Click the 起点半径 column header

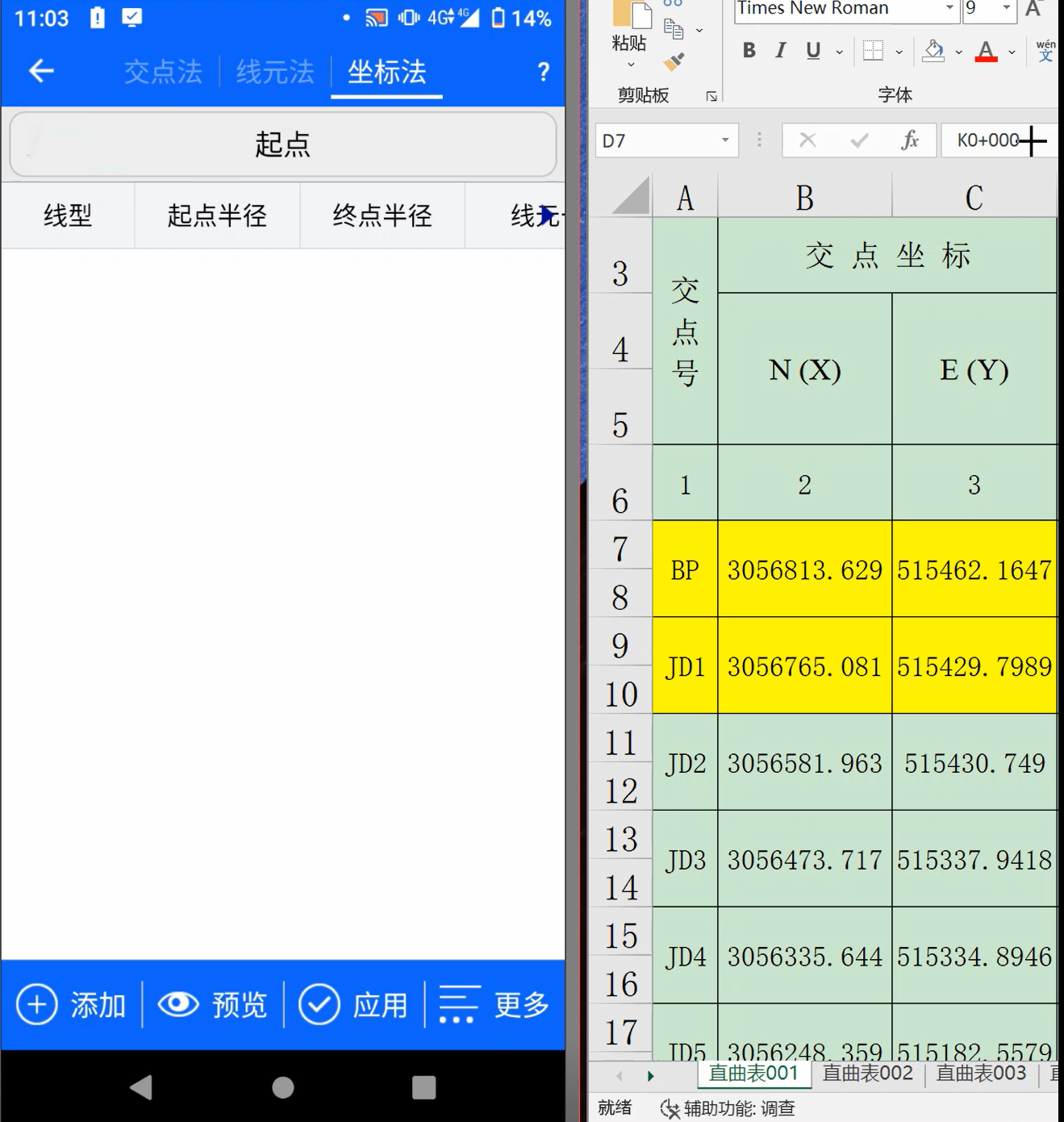click(217, 215)
